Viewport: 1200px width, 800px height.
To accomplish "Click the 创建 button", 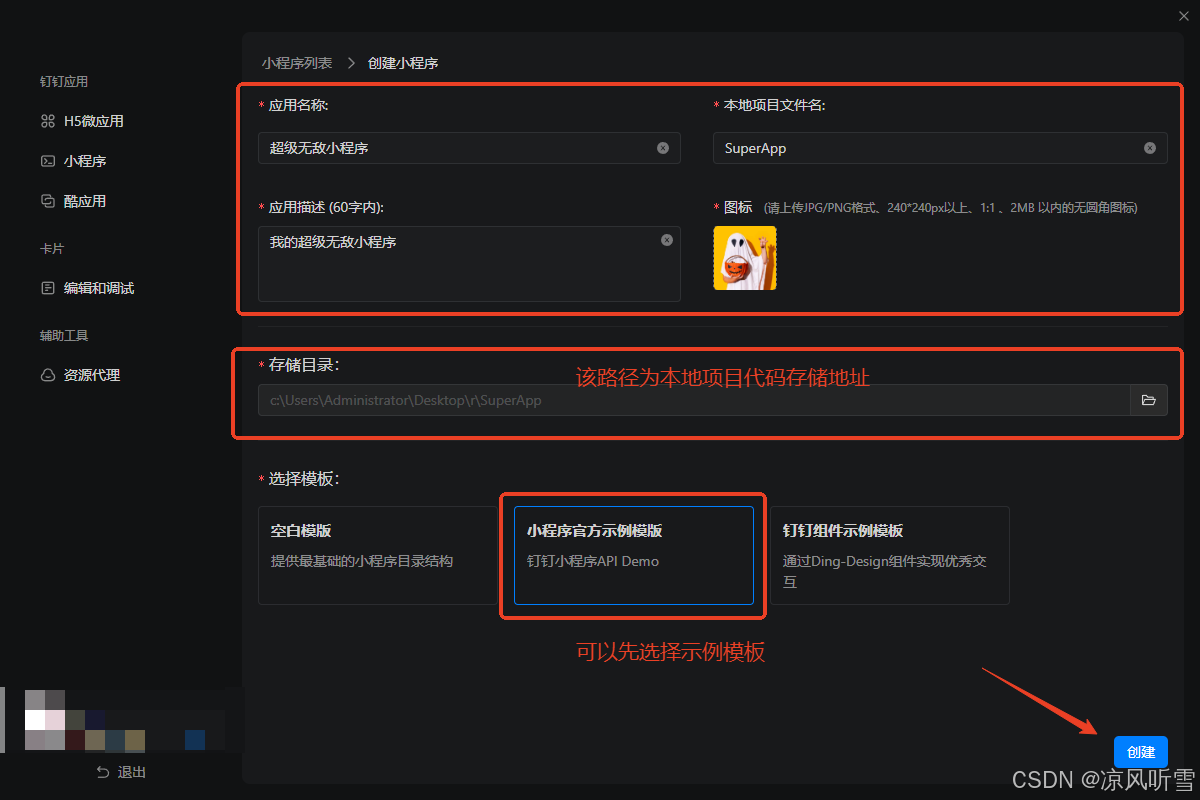I will click(x=1141, y=752).
